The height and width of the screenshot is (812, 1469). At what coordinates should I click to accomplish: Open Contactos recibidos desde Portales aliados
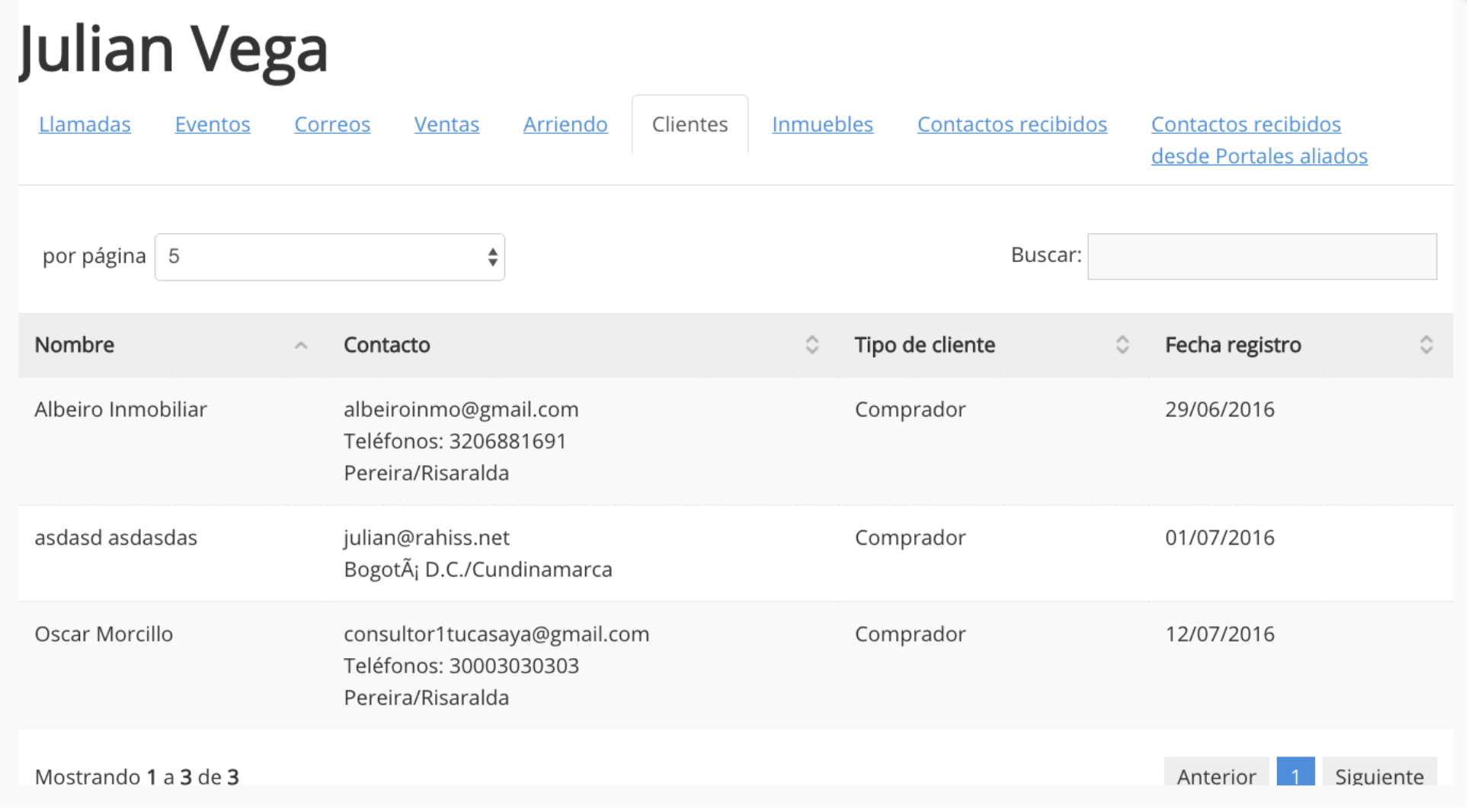point(1259,140)
